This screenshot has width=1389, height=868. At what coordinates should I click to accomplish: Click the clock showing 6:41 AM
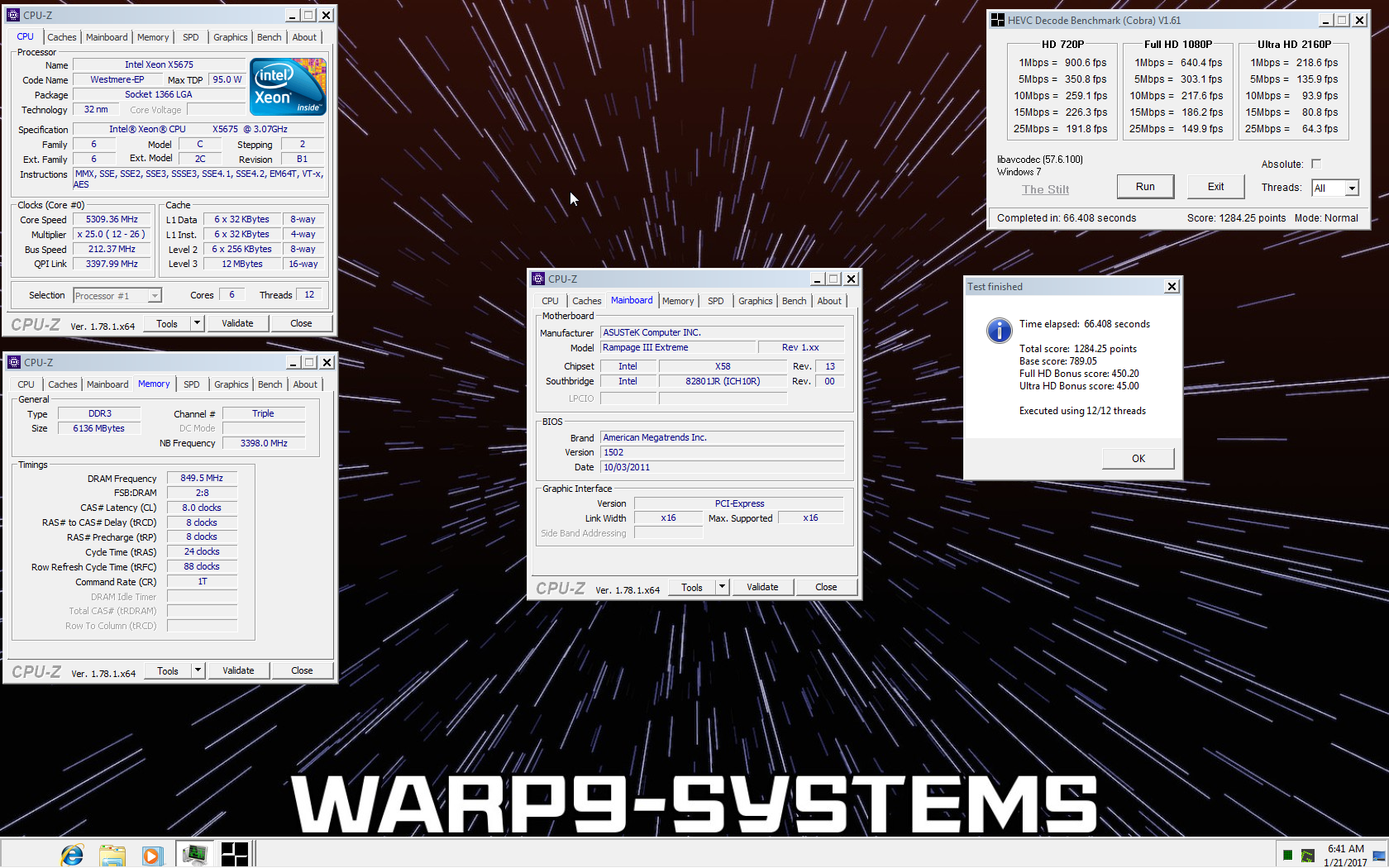coord(1345,849)
